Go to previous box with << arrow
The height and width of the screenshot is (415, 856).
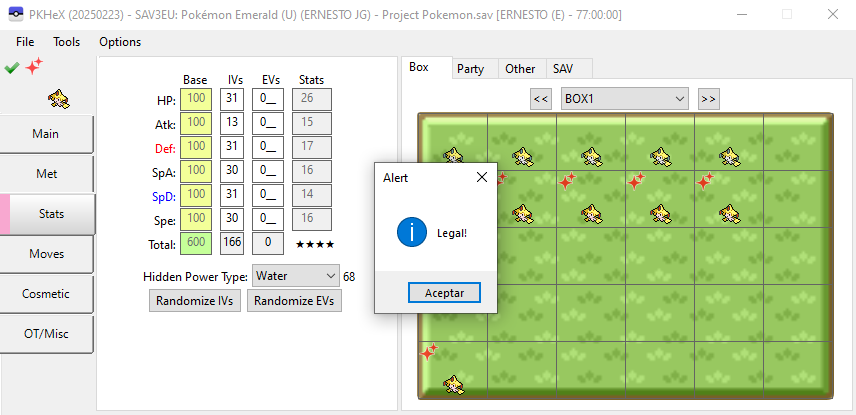[x=541, y=98]
